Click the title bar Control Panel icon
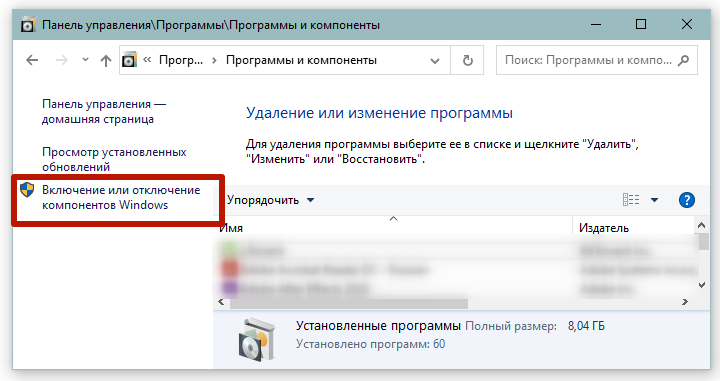This screenshot has height=381, width=720. click(28, 24)
